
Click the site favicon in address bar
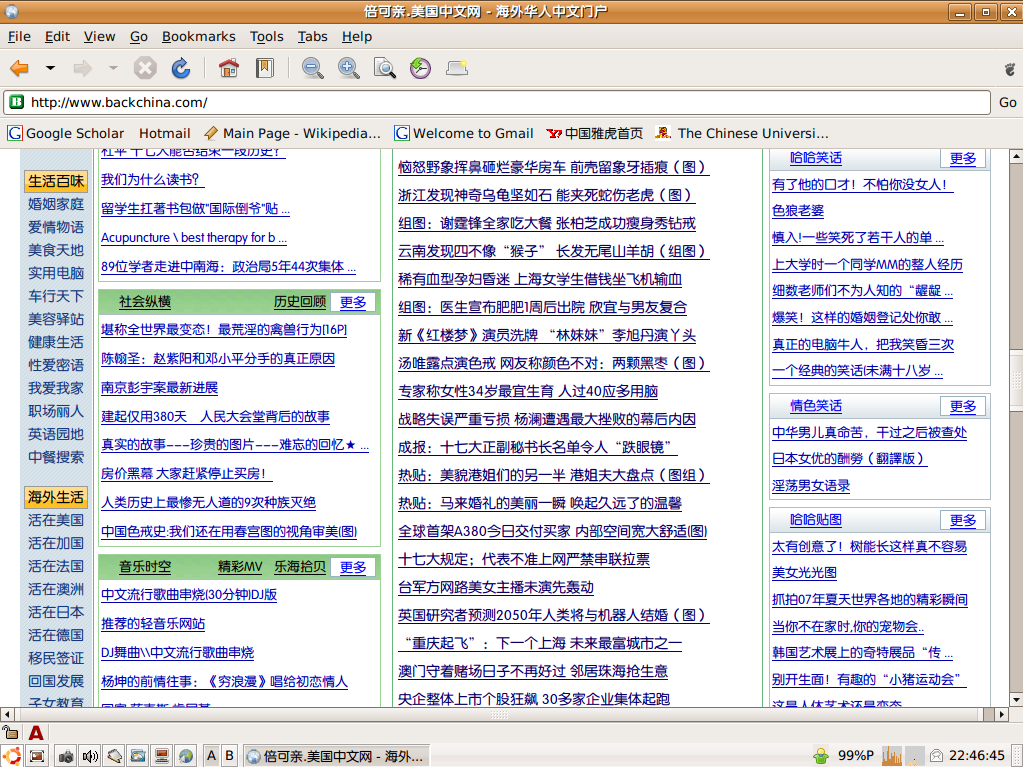(x=17, y=102)
